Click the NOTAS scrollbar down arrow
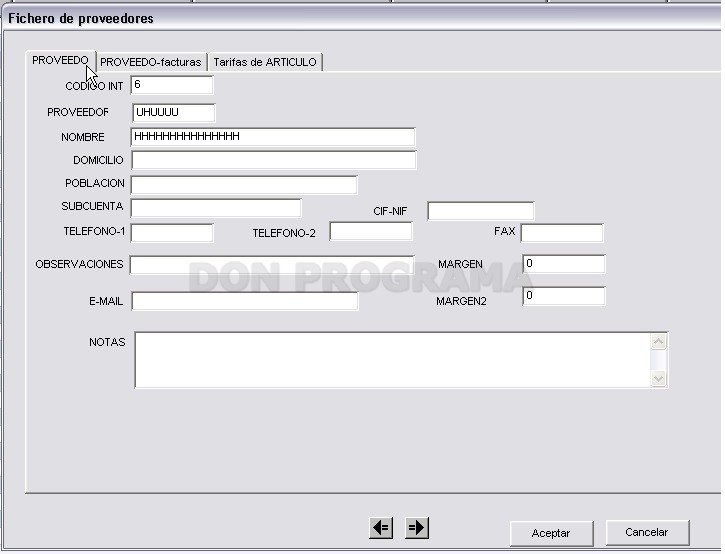This screenshot has width=725, height=554. (658, 378)
